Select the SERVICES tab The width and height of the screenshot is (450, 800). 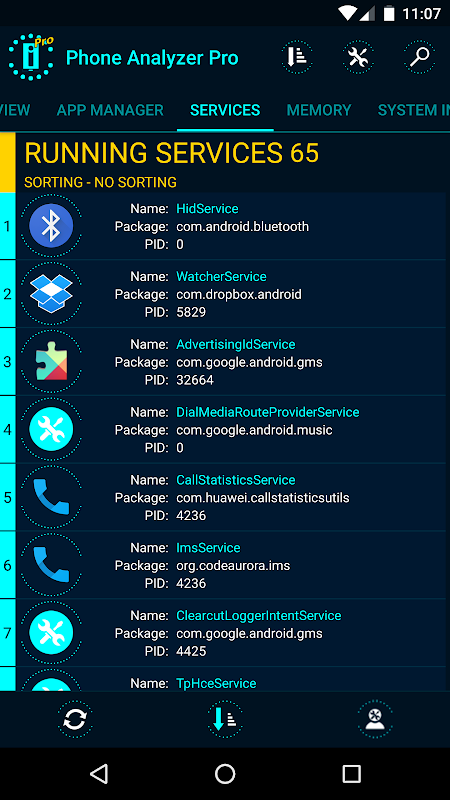(x=225, y=110)
